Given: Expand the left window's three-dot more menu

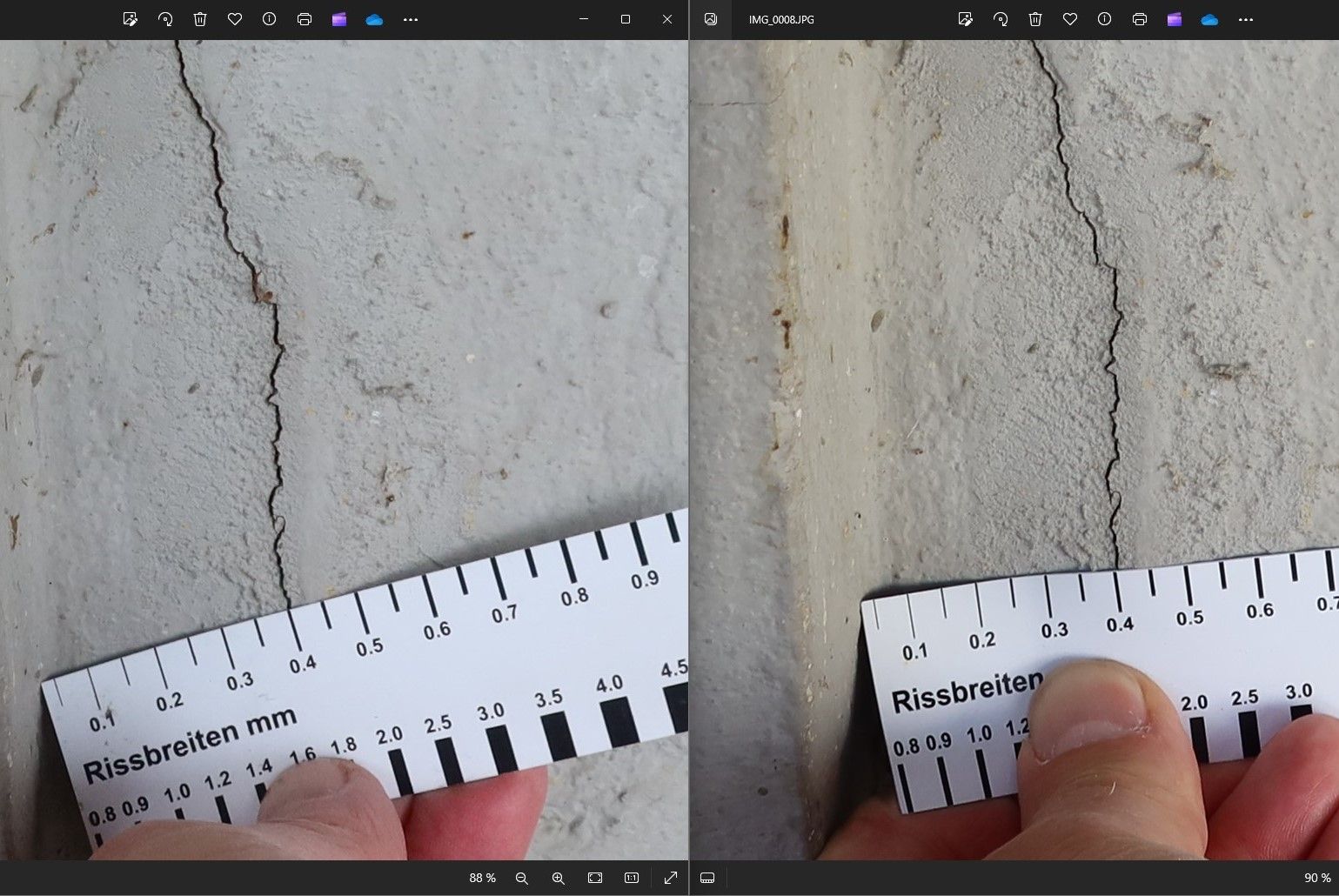Looking at the screenshot, I should tap(411, 19).
